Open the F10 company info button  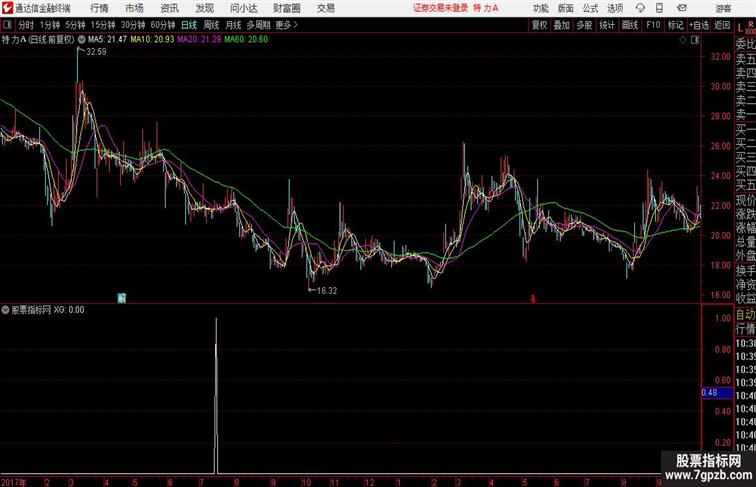[x=653, y=25]
